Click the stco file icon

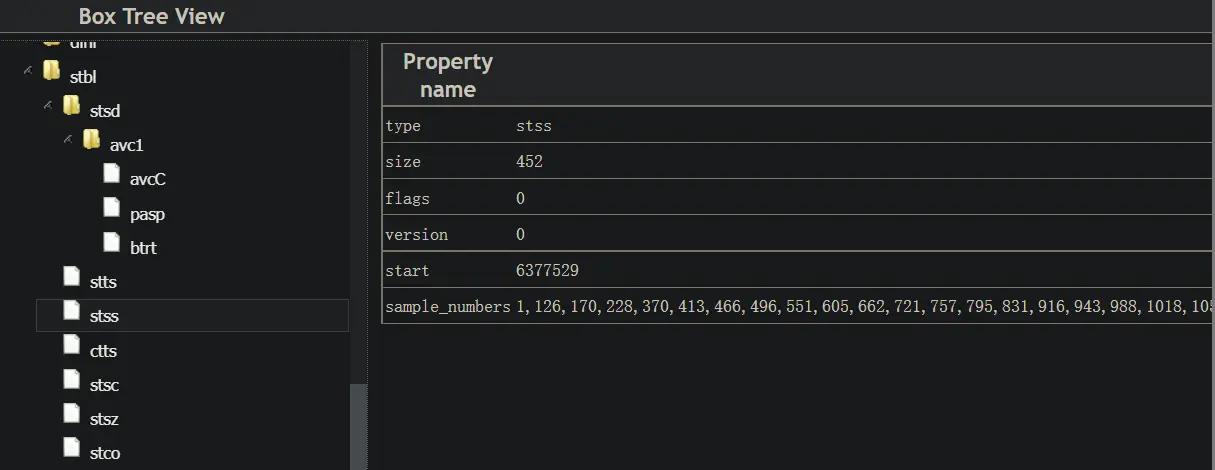pos(71,448)
